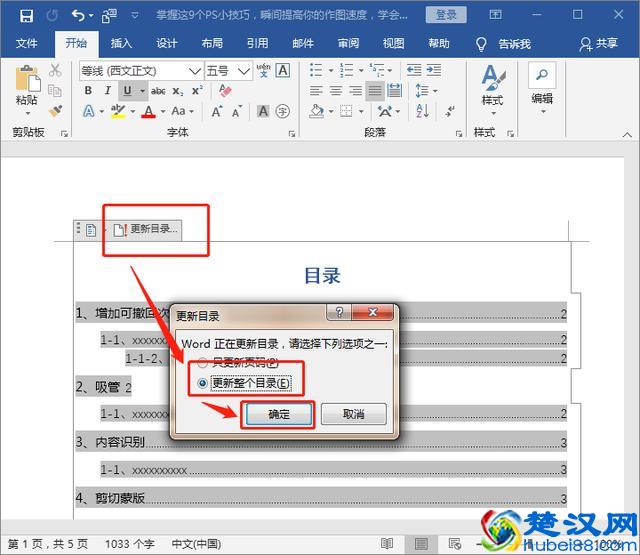
Task: Decrease font size with smaller A
Action: [x=237, y=111]
